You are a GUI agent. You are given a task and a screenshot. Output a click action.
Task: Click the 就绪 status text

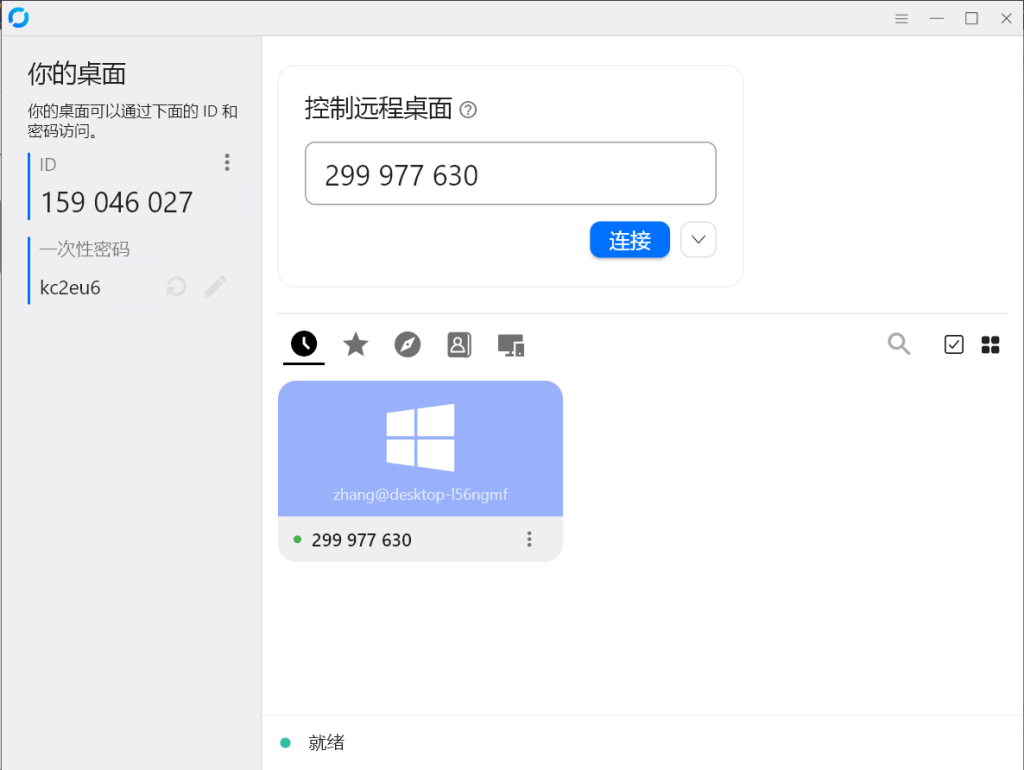pyautogui.click(x=326, y=743)
